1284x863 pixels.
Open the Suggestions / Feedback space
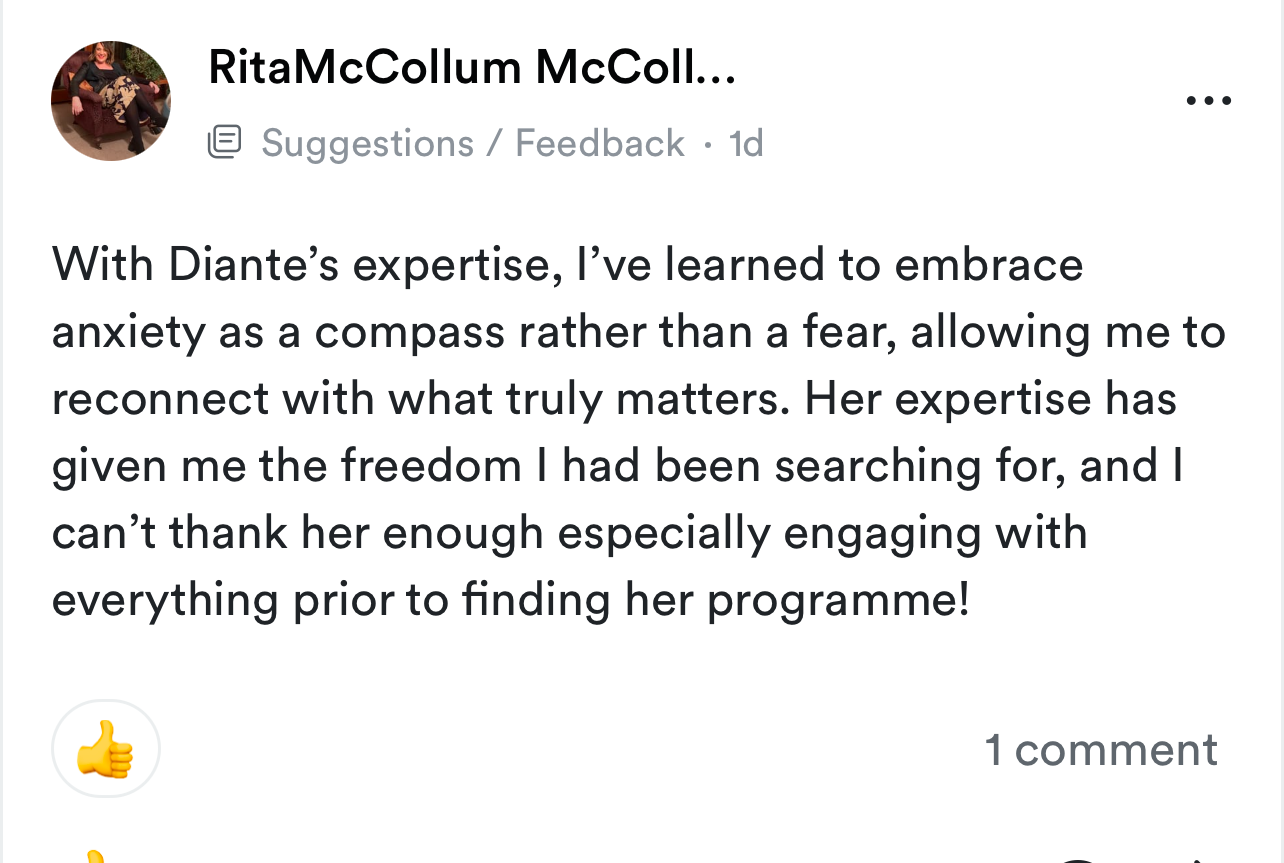tap(472, 143)
